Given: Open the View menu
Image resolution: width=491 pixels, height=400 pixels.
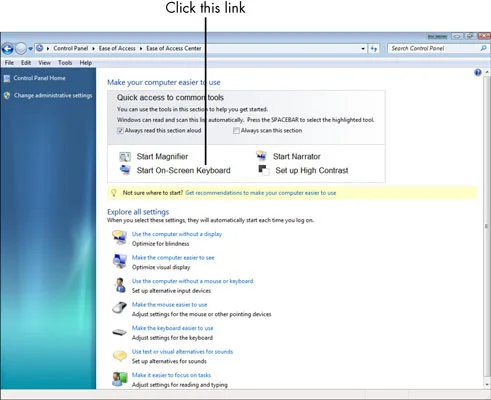Looking at the screenshot, I should pos(44,63).
